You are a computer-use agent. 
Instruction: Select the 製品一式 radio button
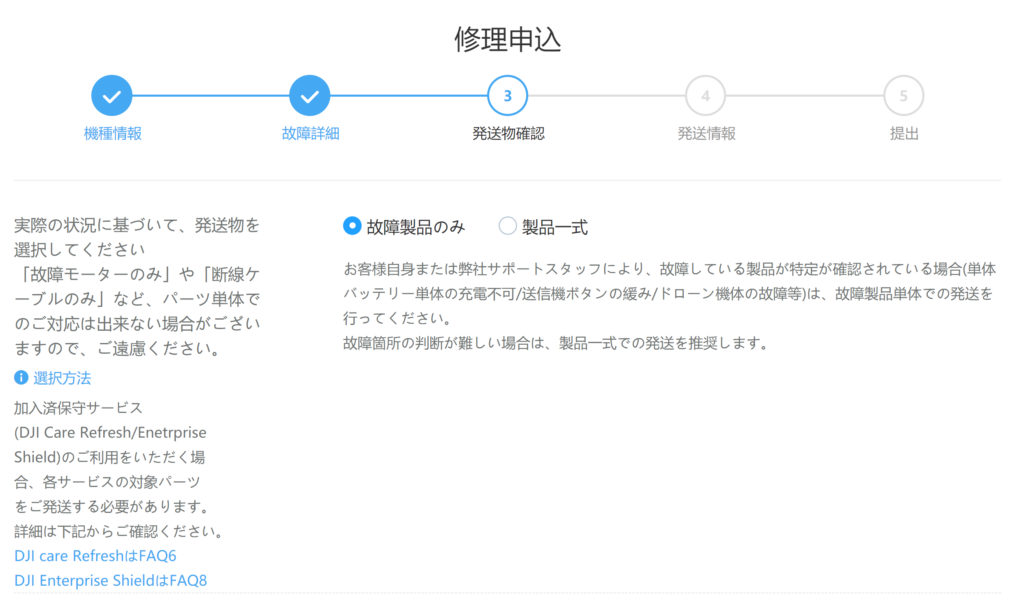[x=507, y=226]
